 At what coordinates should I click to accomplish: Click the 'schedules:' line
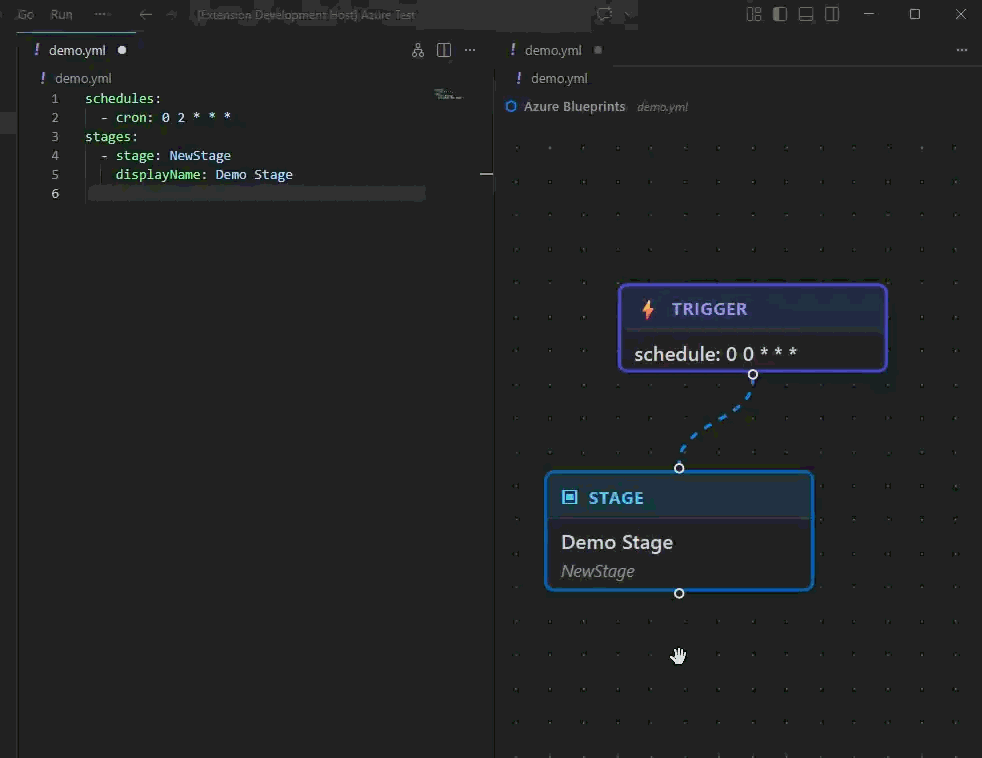pos(123,98)
